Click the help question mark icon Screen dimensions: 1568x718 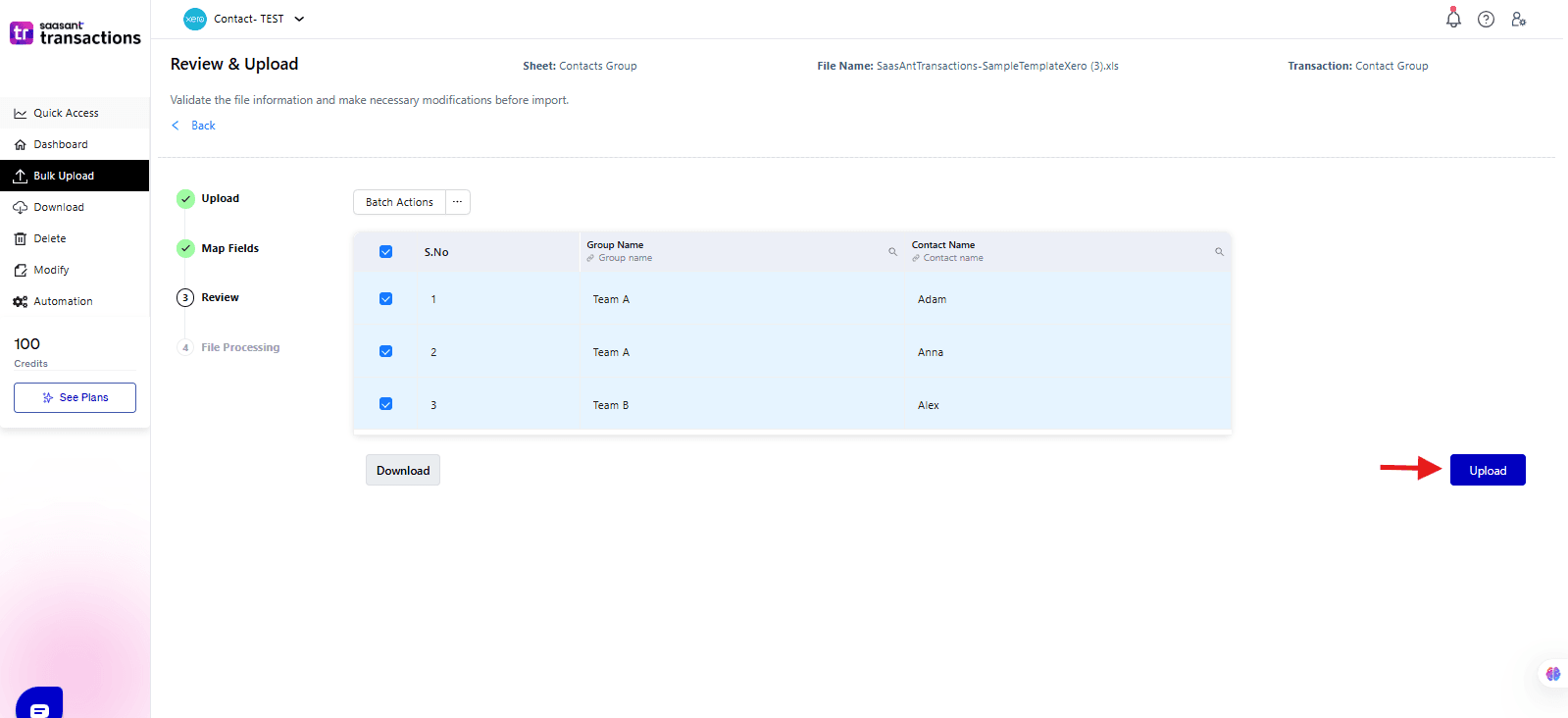(1486, 19)
